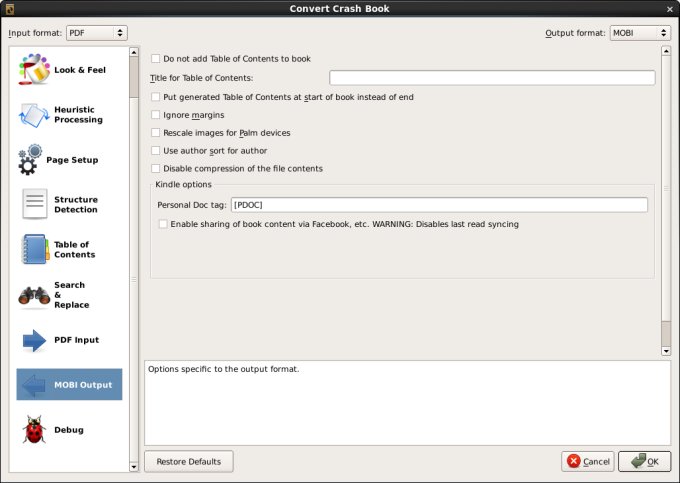The image size is (680, 483).
Task: Enable Rescale images for Palm devices
Action: [155, 133]
